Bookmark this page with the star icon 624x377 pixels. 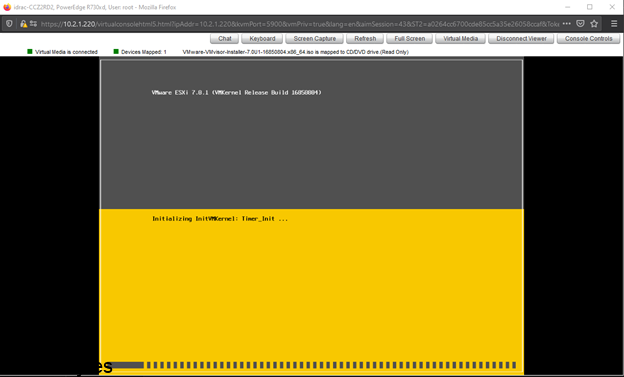[594, 24]
